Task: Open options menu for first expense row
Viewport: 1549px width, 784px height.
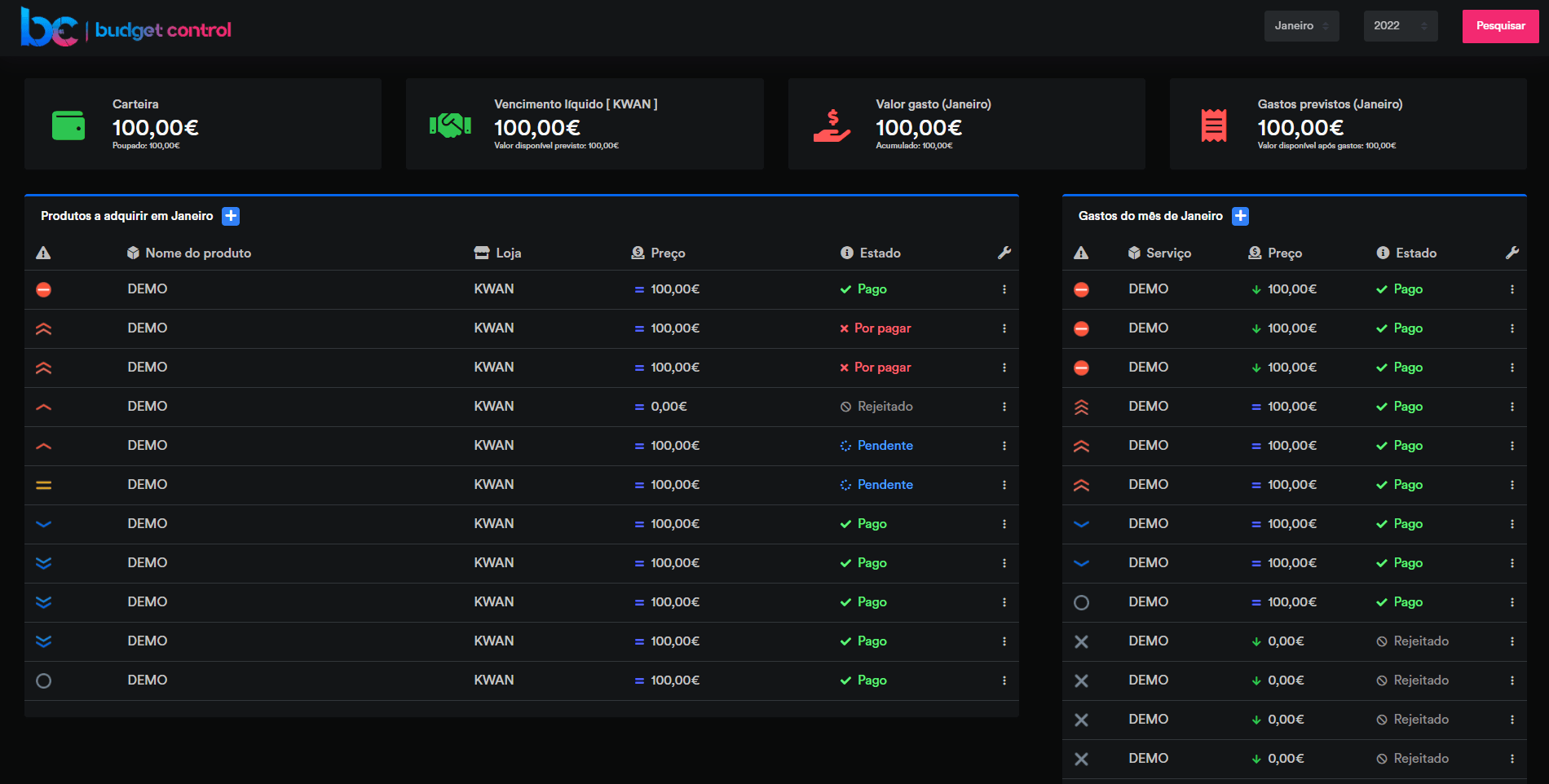Action: [x=1511, y=289]
